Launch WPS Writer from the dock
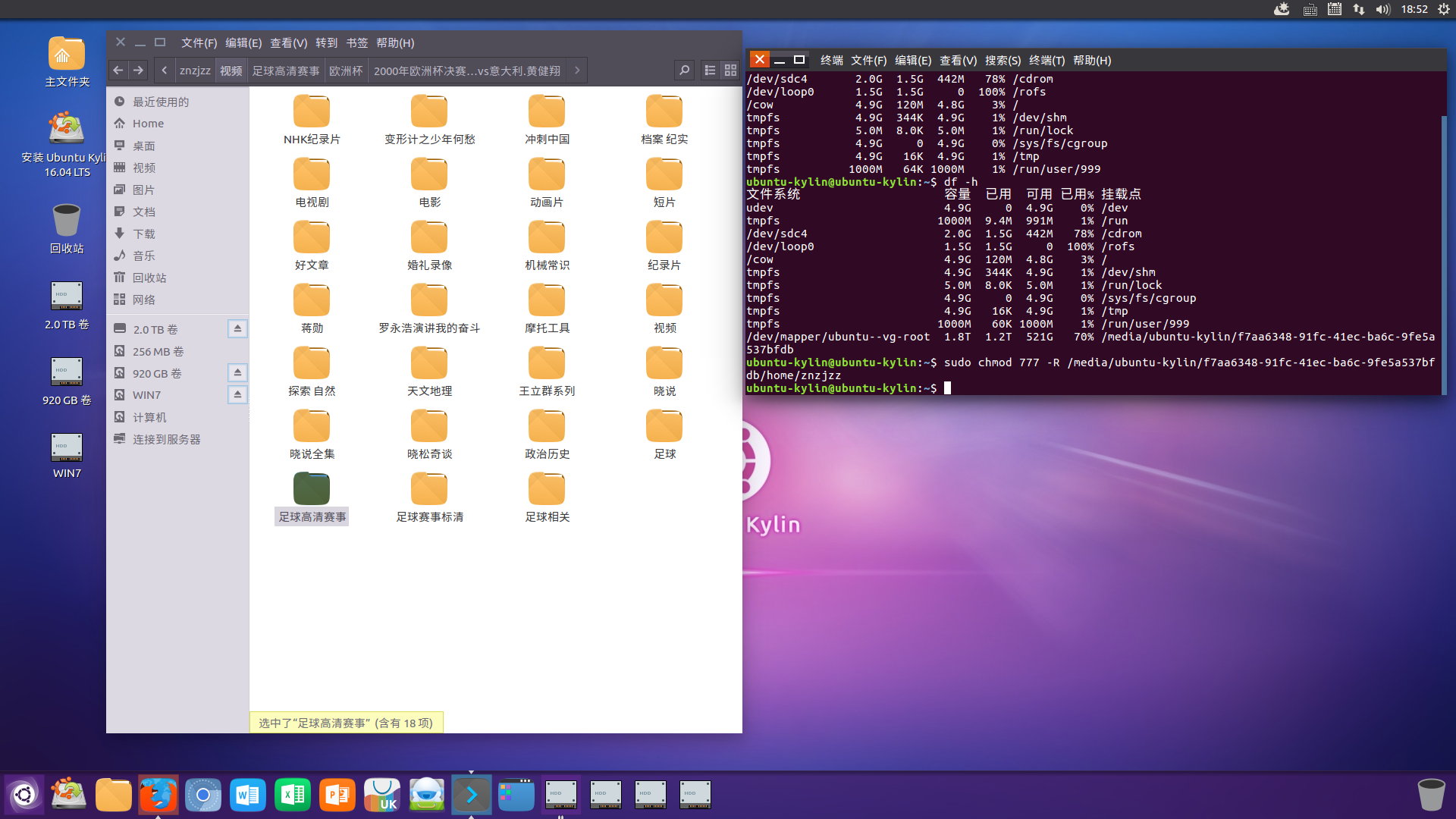Viewport: 1456px width, 819px height. coord(248,795)
